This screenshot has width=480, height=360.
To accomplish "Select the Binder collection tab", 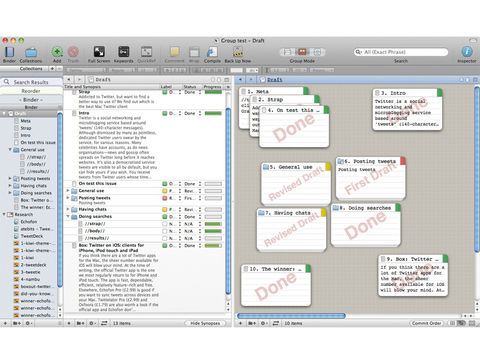I will click(31, 100).
